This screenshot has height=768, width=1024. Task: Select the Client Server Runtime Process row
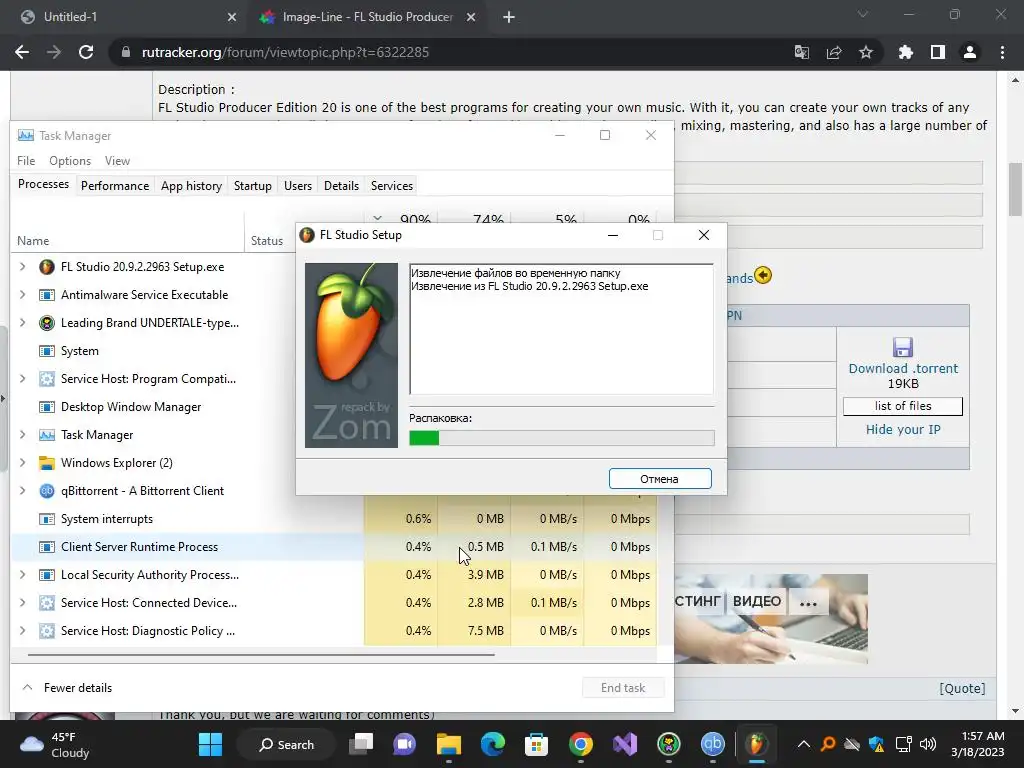334,547
